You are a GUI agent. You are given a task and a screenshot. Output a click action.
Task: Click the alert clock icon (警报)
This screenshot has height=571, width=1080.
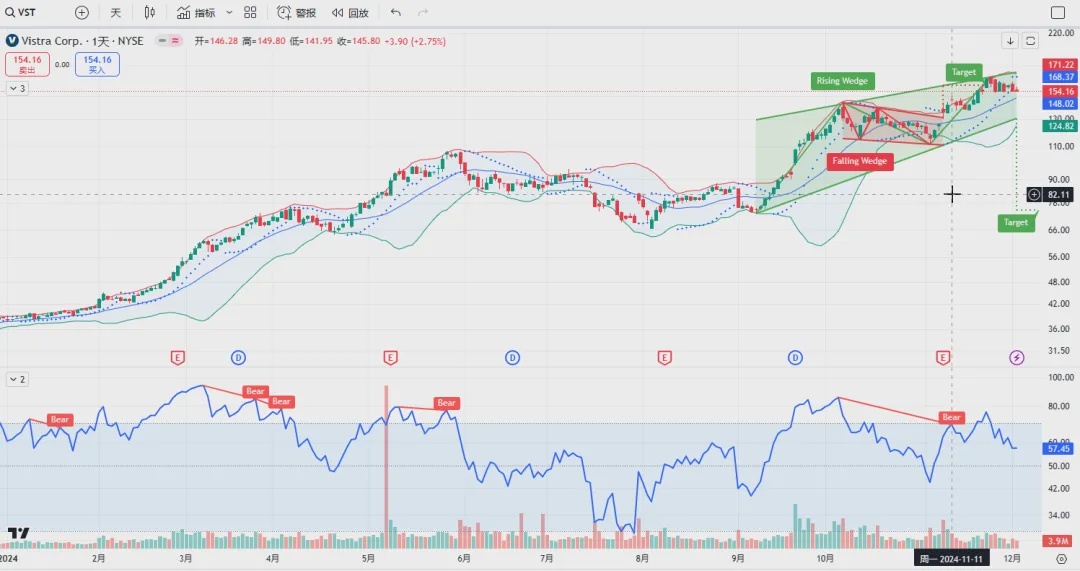pos(296,13)
